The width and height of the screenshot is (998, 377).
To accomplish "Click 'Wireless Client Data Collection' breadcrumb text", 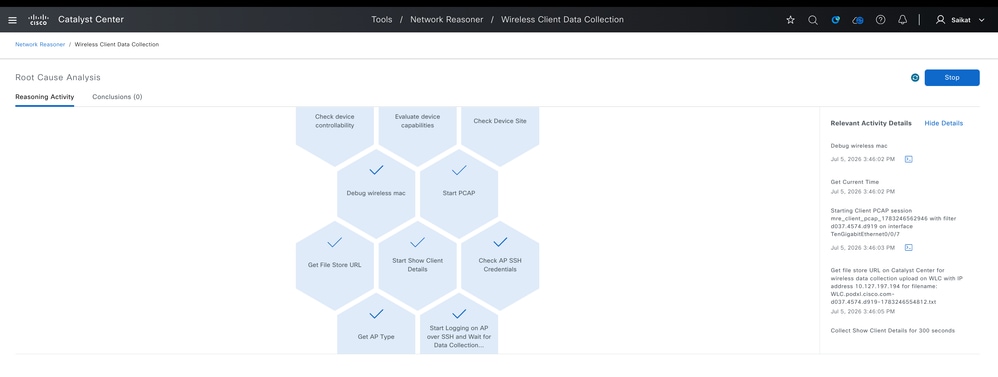I will (x=116, y=45).
